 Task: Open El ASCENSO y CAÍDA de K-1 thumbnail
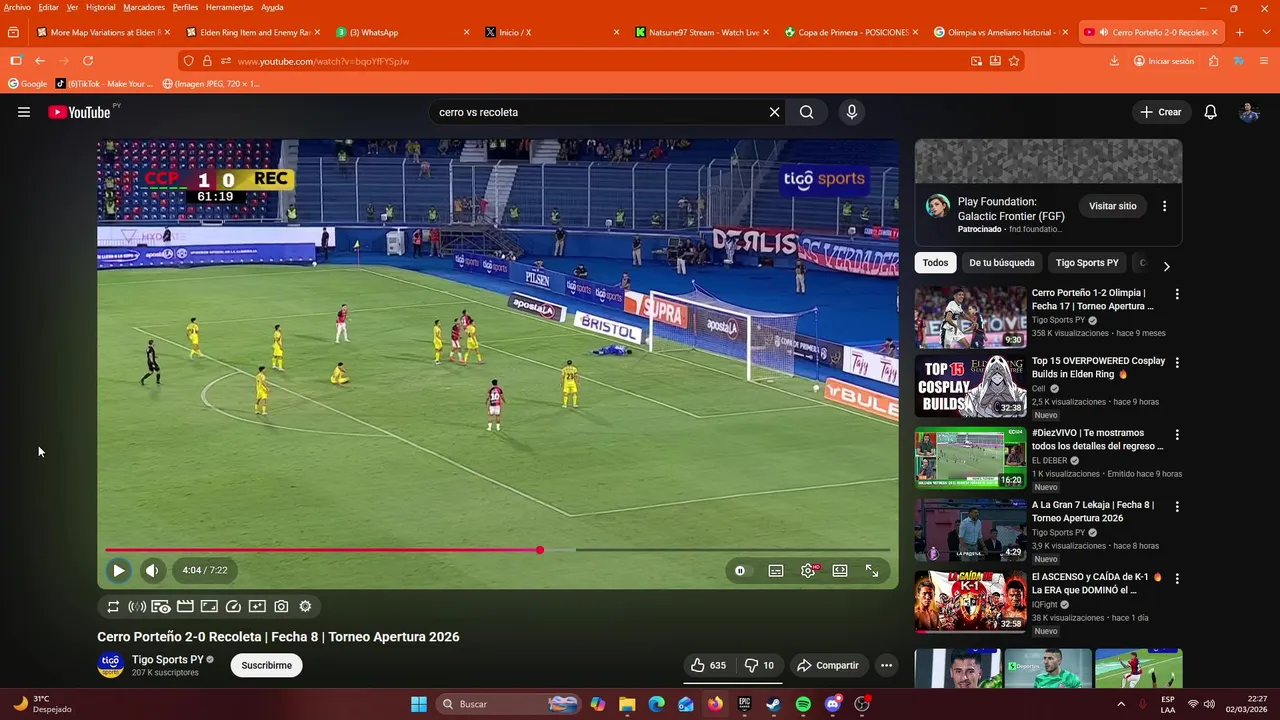(x=970, y=602)
